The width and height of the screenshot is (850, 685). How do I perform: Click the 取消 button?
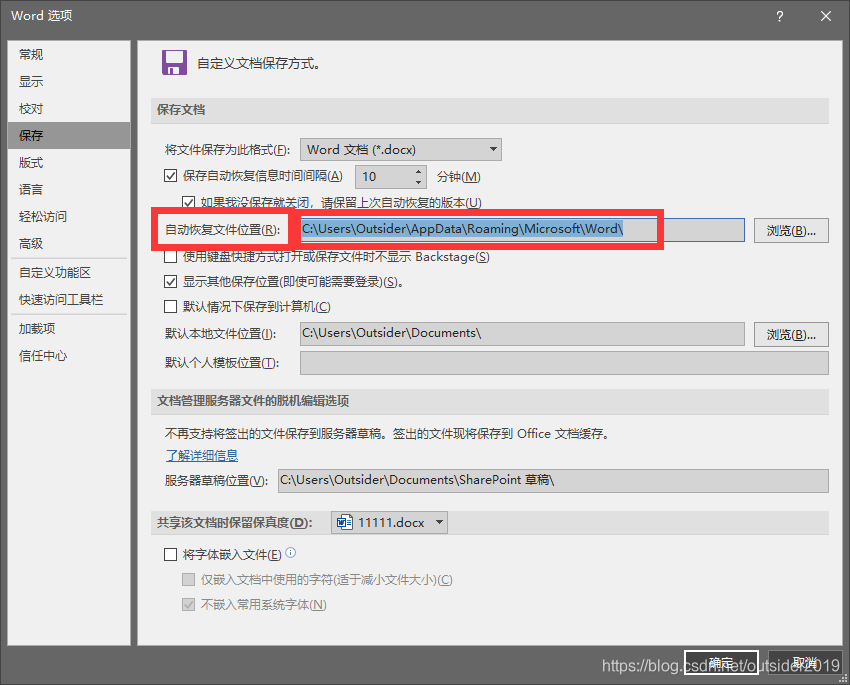coord(805,662)
